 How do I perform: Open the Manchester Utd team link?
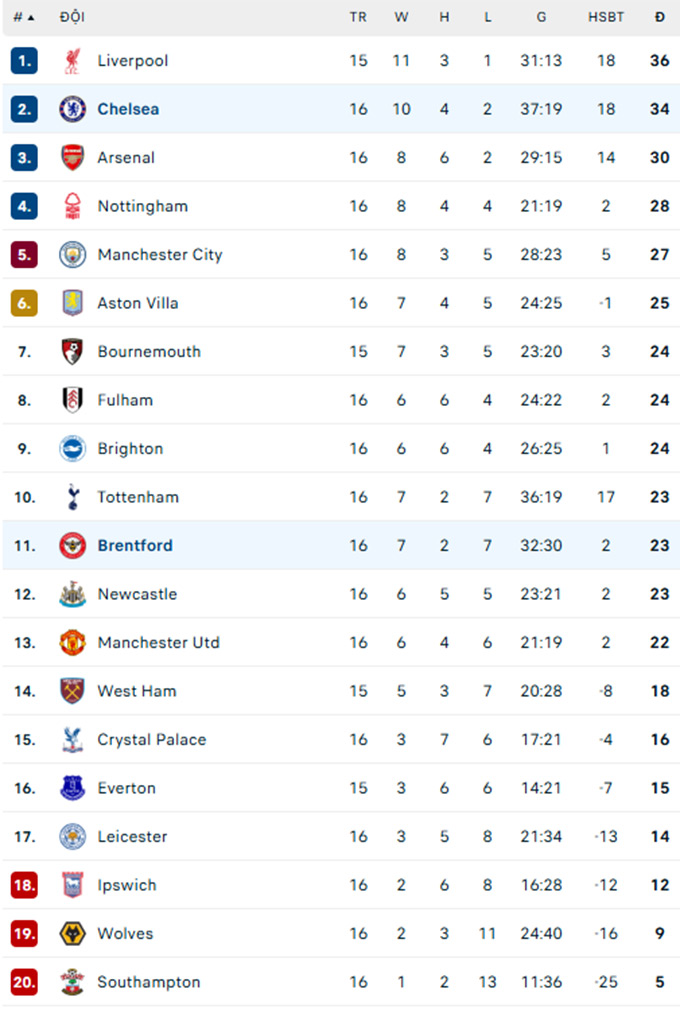click(x=158, y=642)
